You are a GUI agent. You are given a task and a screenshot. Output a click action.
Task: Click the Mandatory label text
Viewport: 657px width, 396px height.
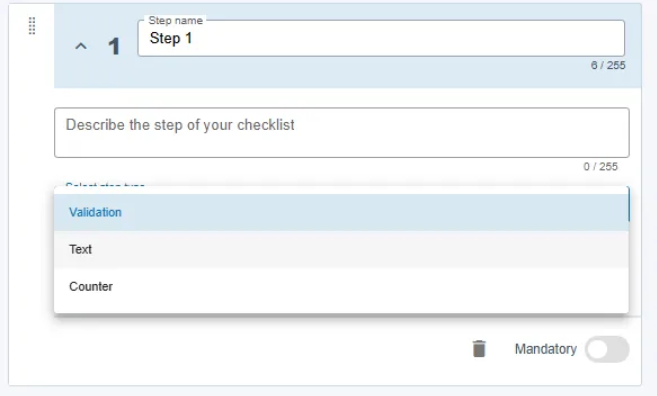click(x=546, y=349)
